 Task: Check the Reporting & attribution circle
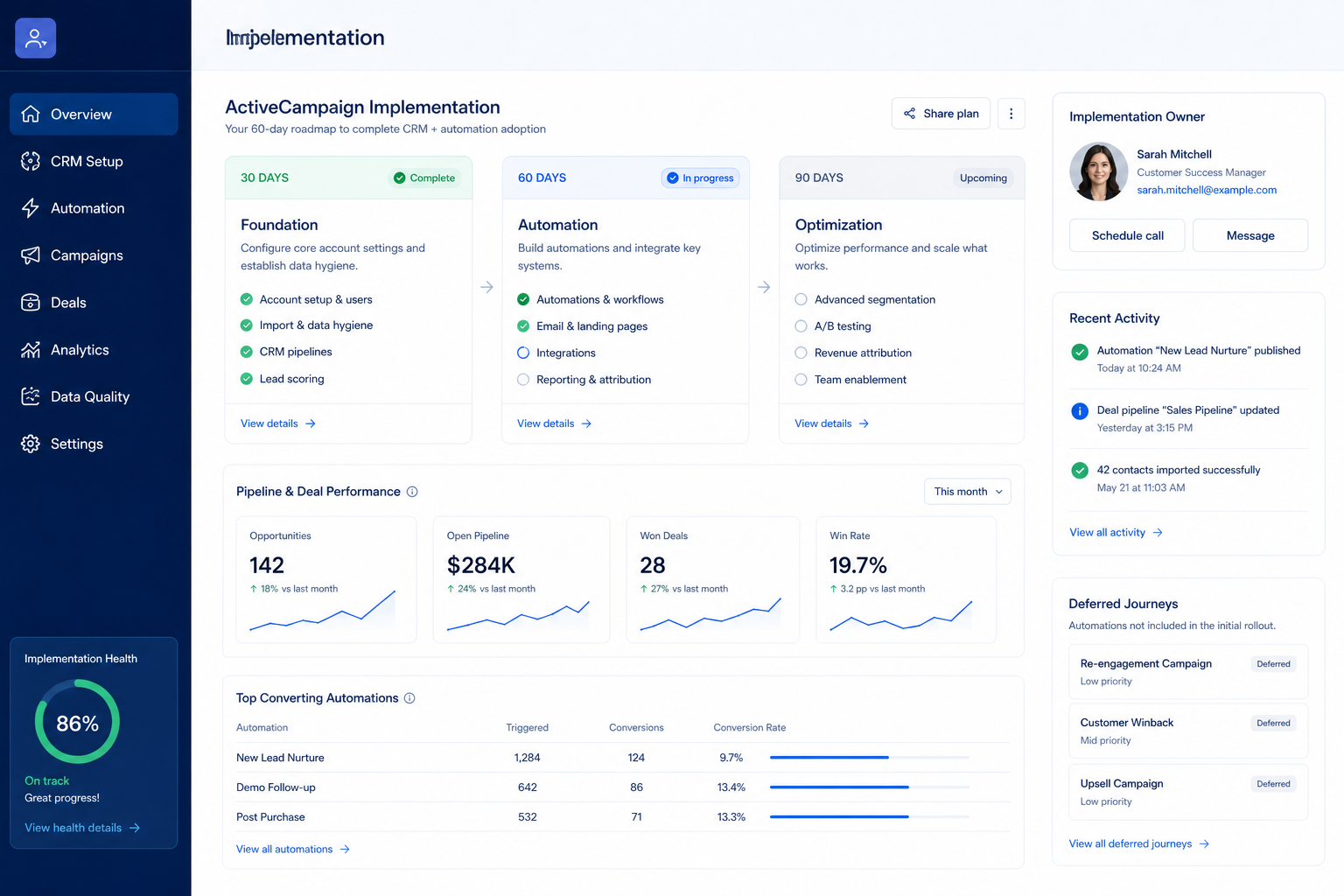[x=523, y=380]
